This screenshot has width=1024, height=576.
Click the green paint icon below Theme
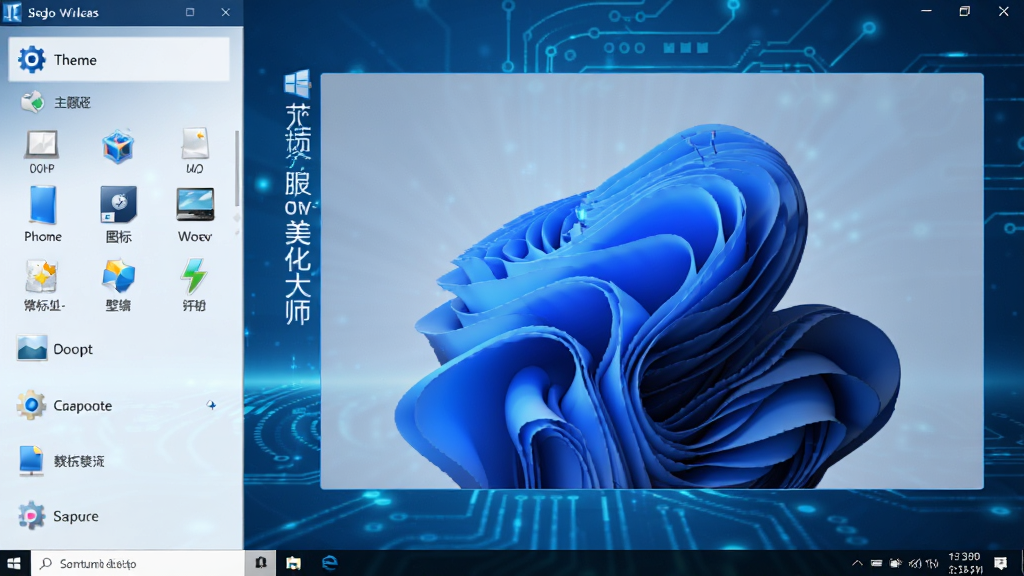pyautogui.click(x=33, y=102)
